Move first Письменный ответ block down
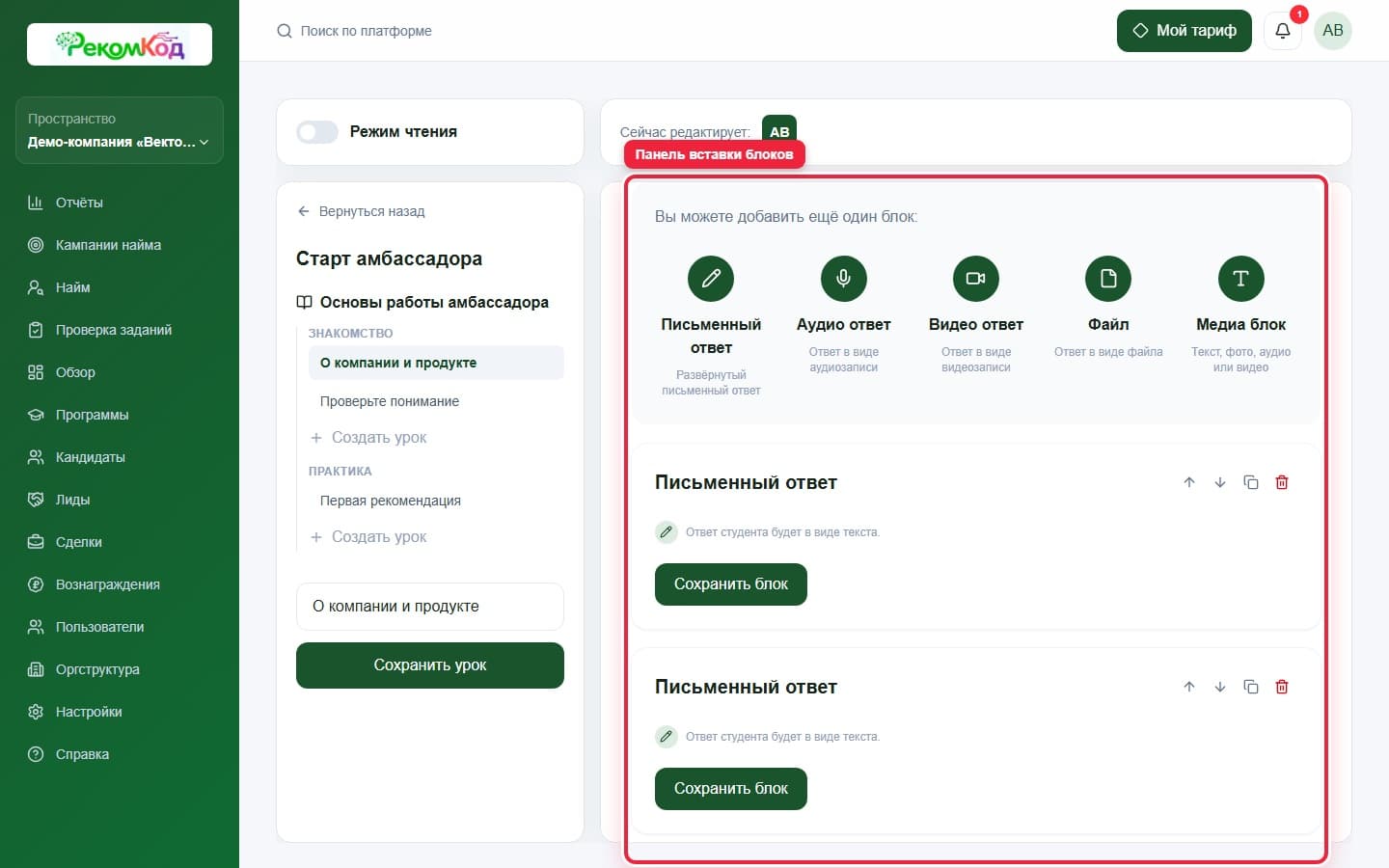Image resolution: width=1389 pixels, height=868 pixels. pos(1220,482)
